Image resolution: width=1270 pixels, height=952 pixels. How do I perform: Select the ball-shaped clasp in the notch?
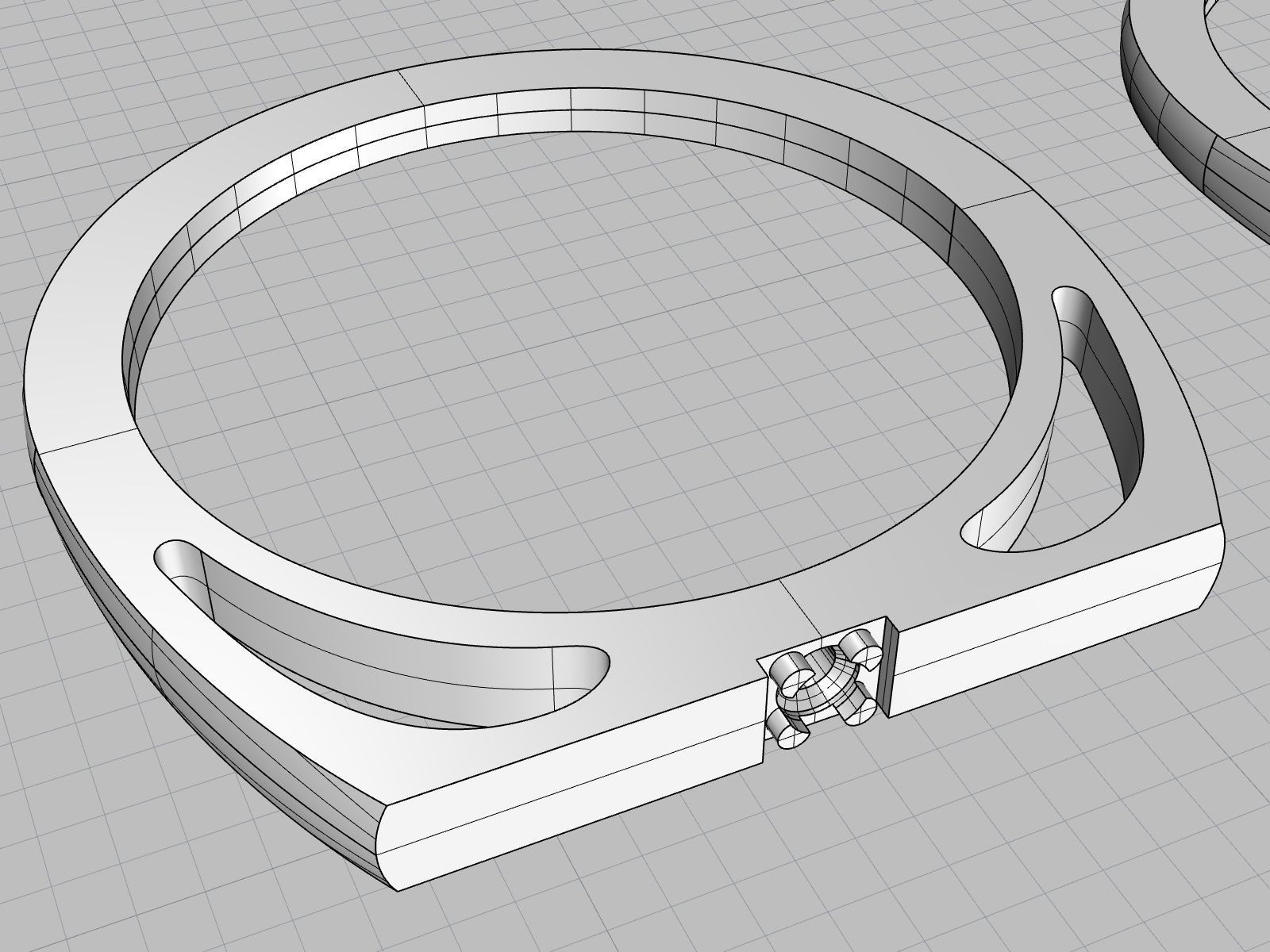tap(824, 687)
